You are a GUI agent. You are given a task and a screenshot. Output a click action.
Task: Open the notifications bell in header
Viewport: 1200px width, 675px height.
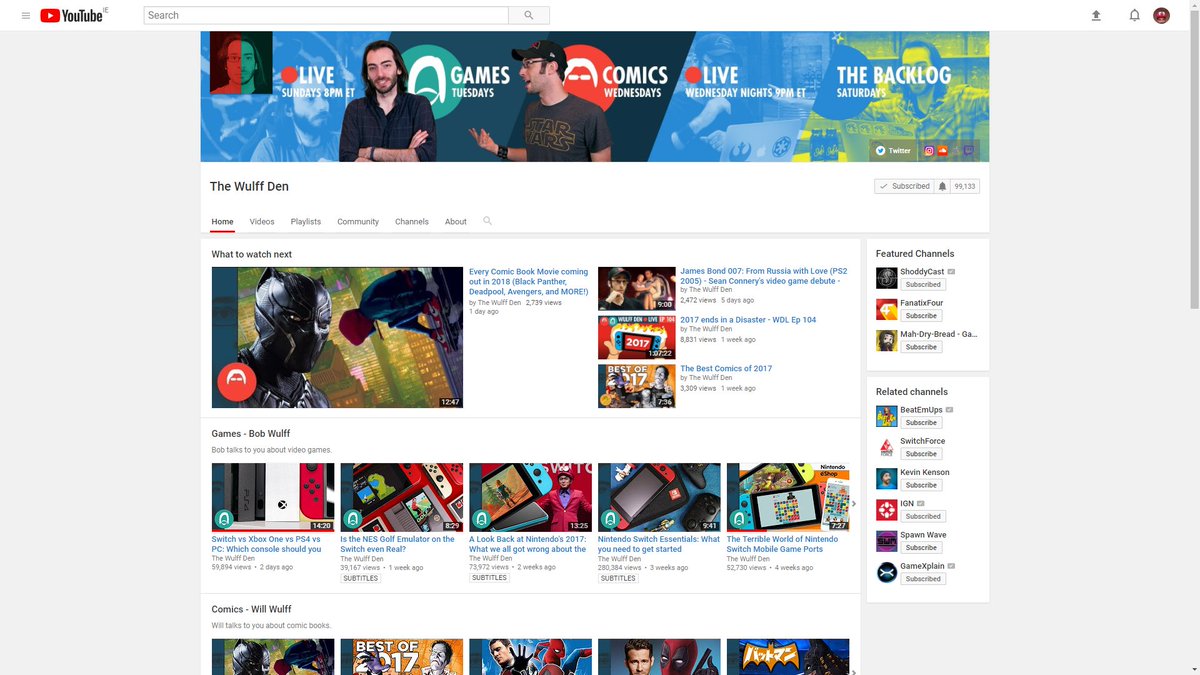(x=1134, y=16)
